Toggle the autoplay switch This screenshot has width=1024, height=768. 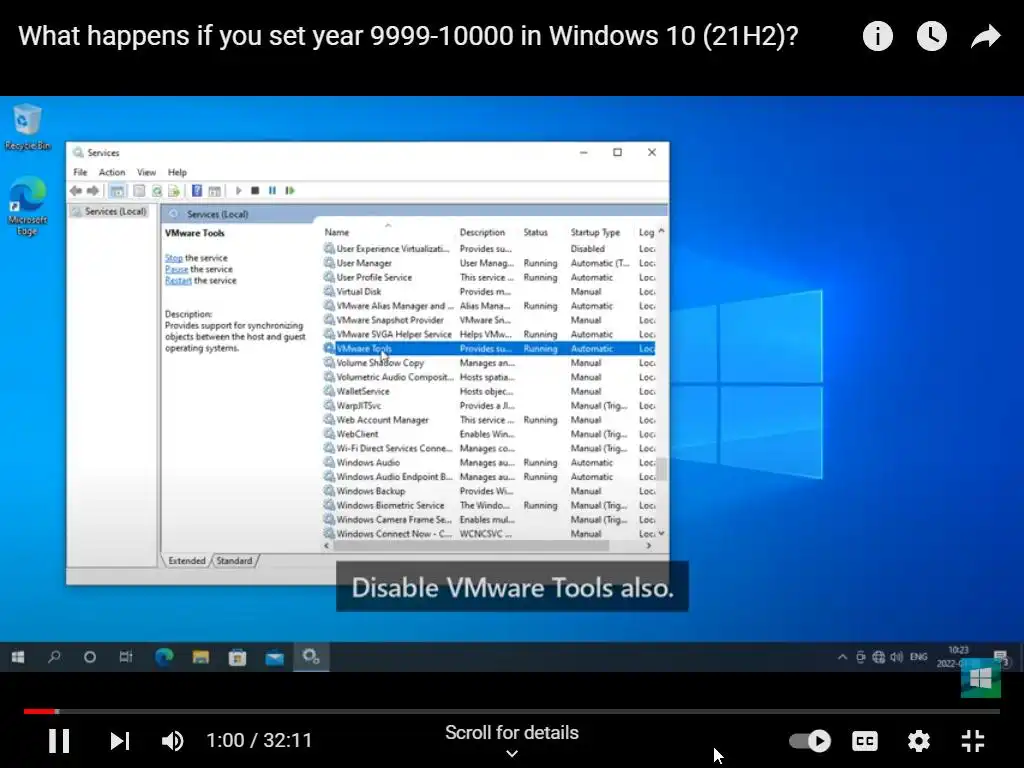coord(810,741)
